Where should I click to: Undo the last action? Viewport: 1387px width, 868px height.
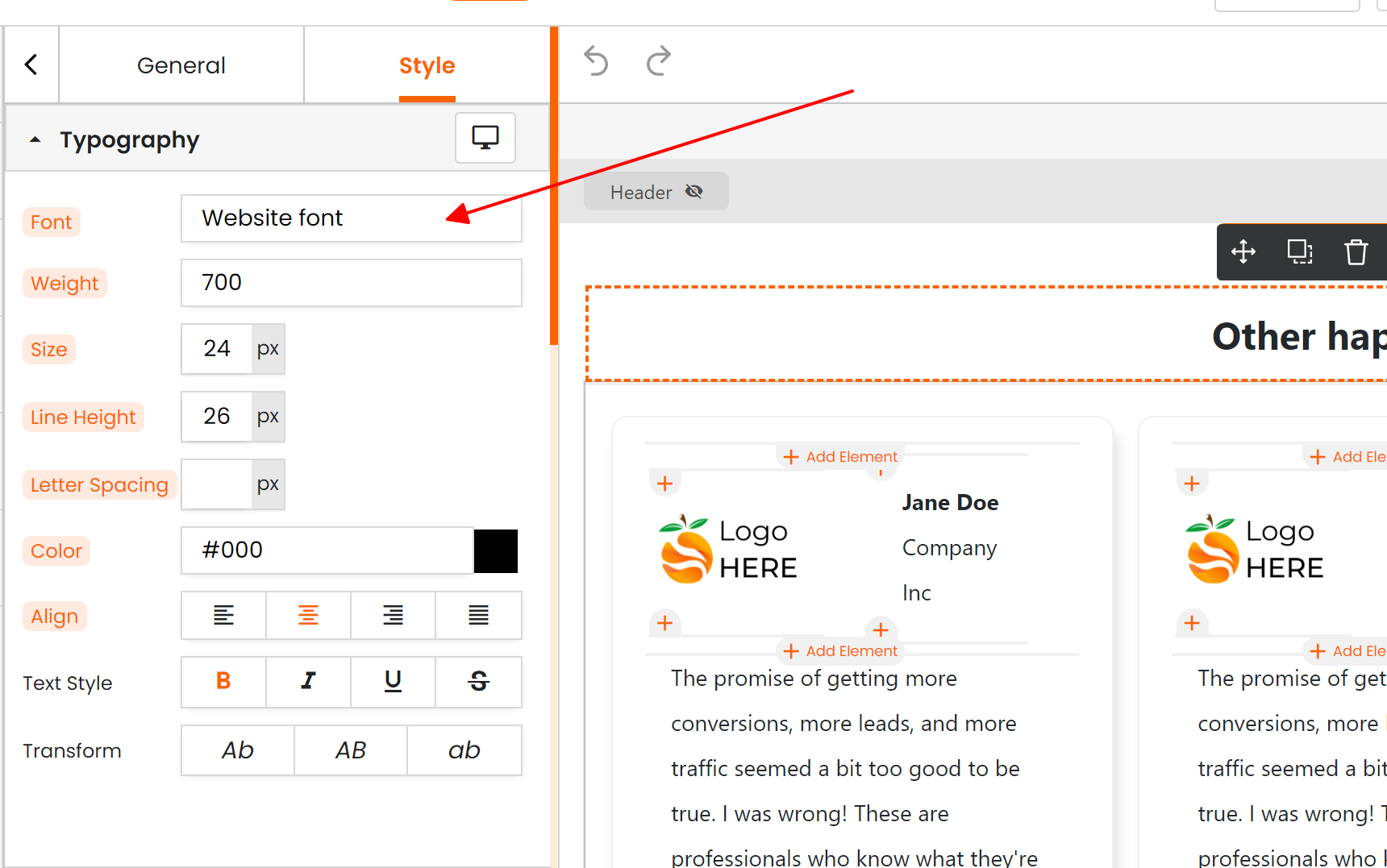pos(596,60)
